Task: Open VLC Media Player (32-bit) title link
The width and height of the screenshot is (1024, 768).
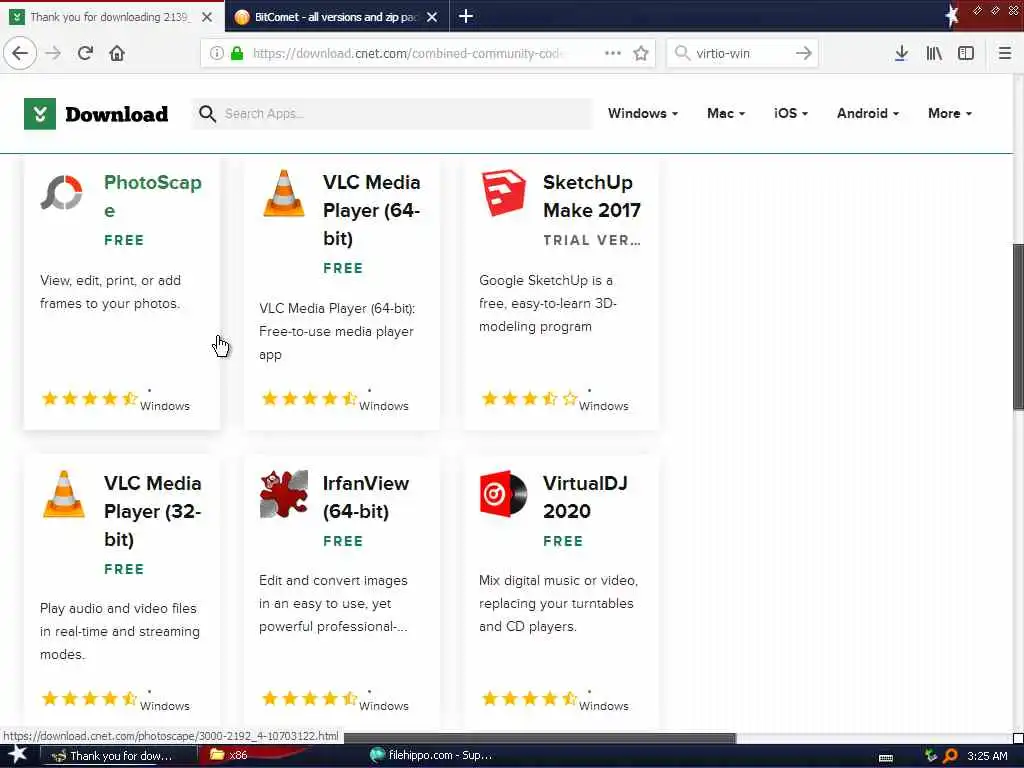Action: (153, 511)
